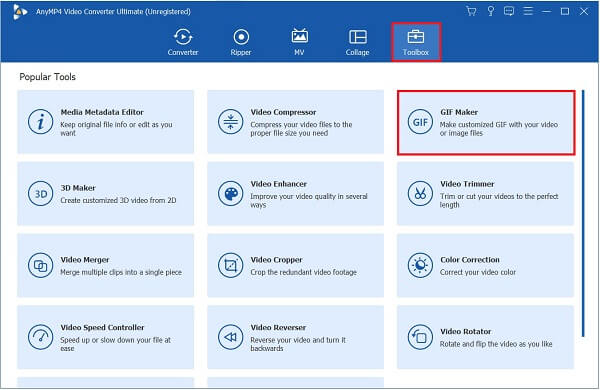Click 'Speed up or slow down' description
600x390 pixels.
[115, 344]
